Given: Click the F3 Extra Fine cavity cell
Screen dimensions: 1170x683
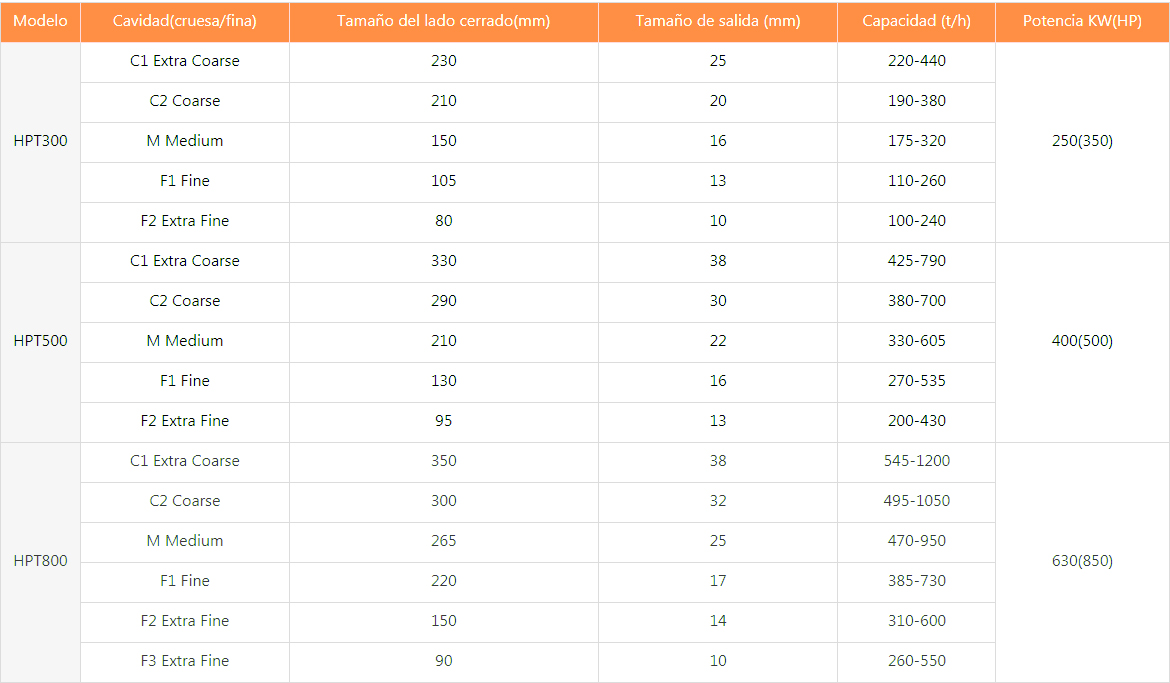Looking at the screenshot, I should pos(185,661).
